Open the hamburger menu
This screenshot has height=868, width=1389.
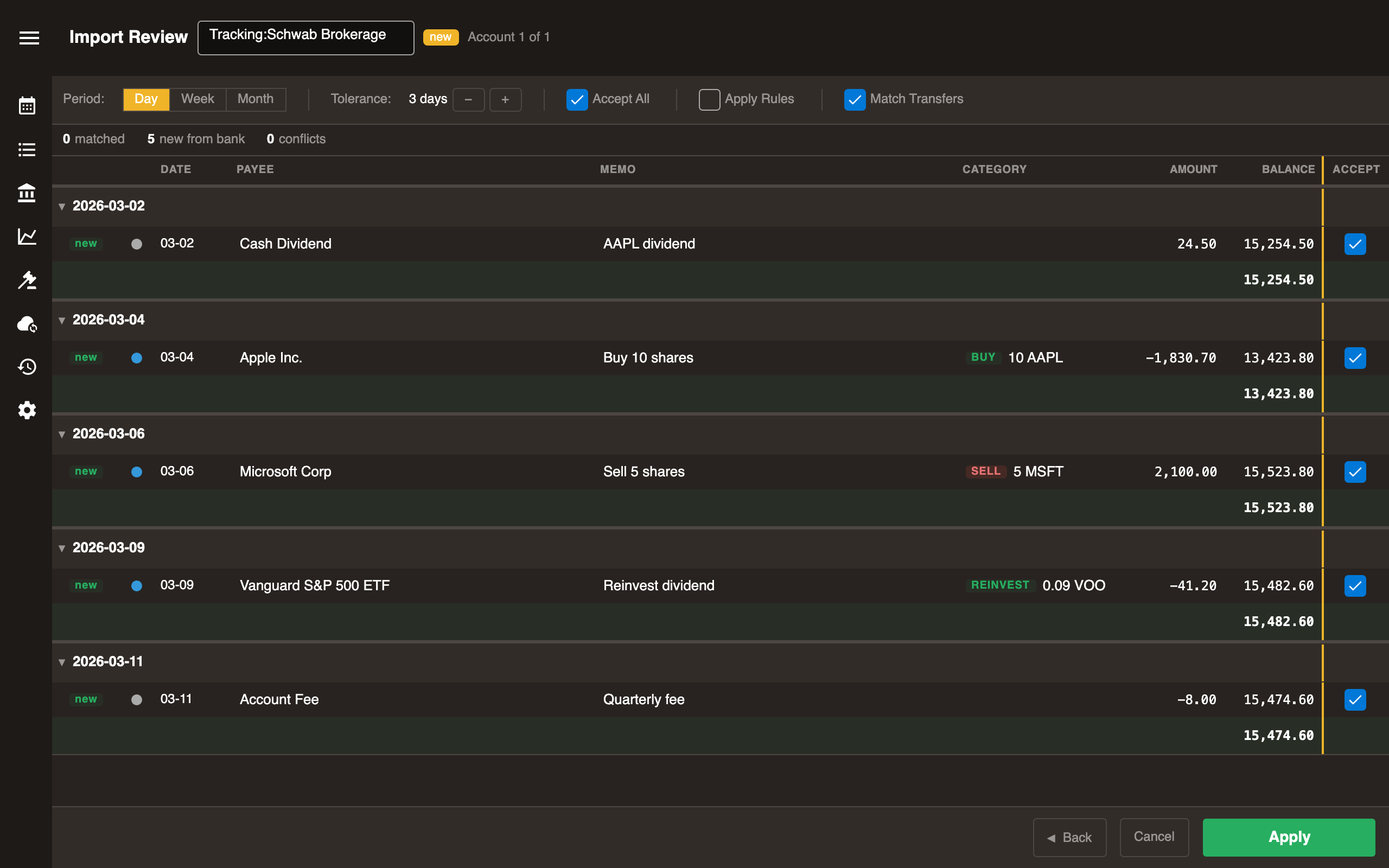[x=29, y=37]
